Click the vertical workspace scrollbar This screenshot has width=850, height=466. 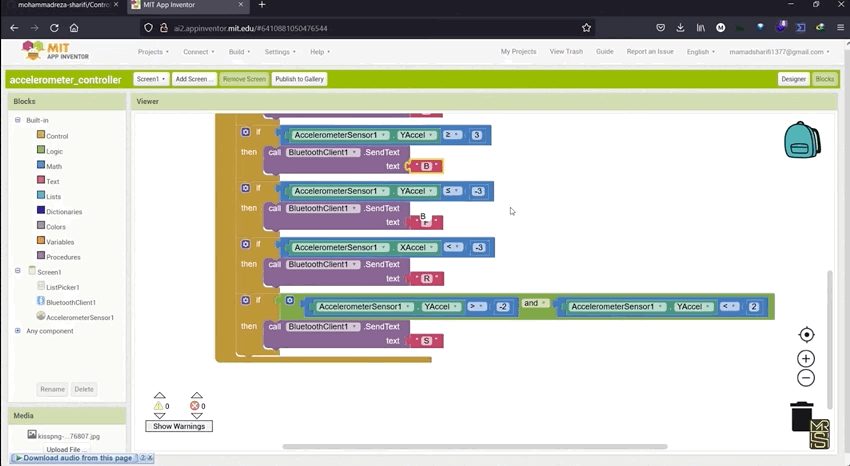[x=829, y=339]
